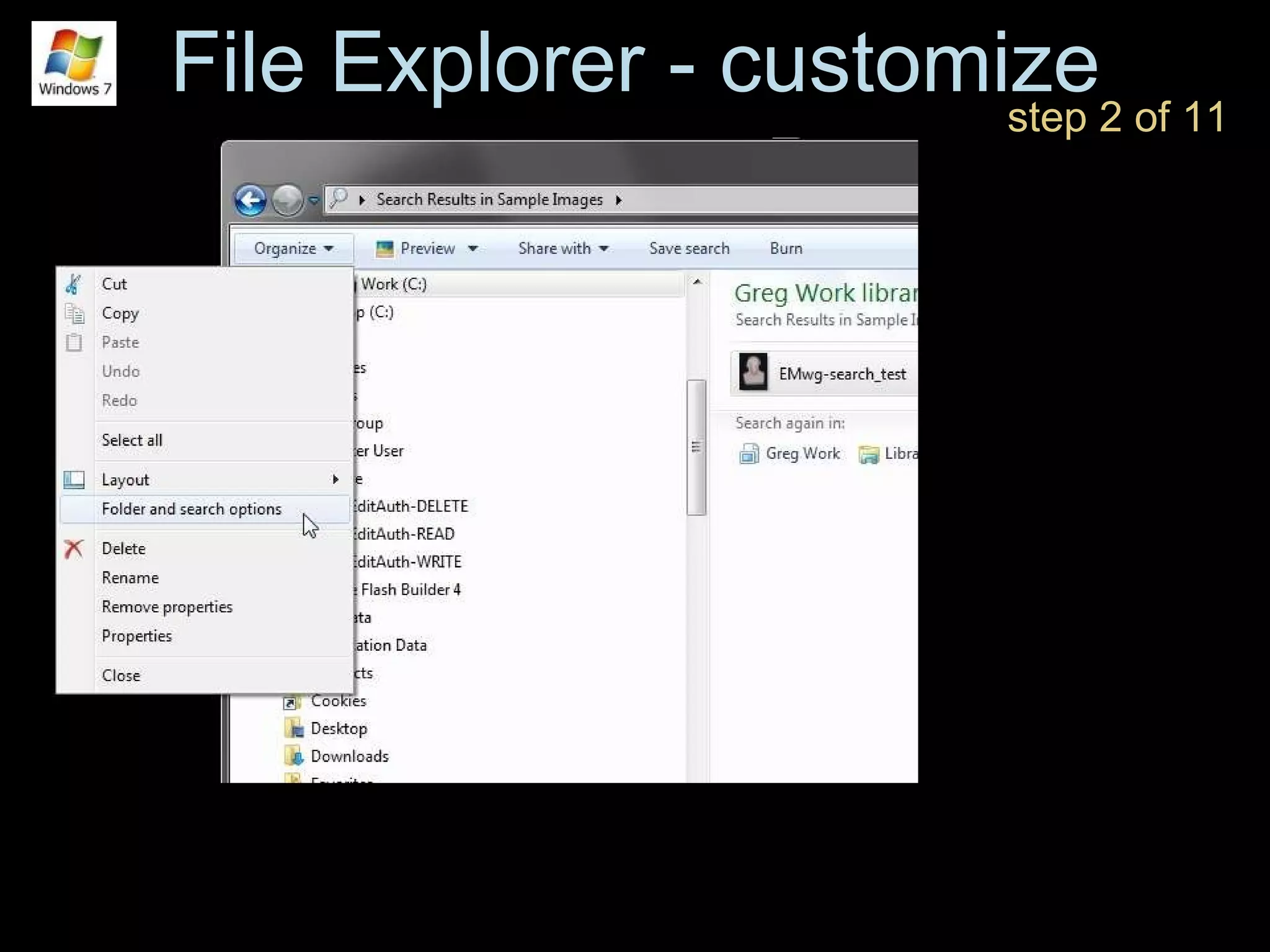Image resolution: width=1270 pixels, height=952 pixels.
Task: Click the red X Delete icon
Action: tap(74, 549)
